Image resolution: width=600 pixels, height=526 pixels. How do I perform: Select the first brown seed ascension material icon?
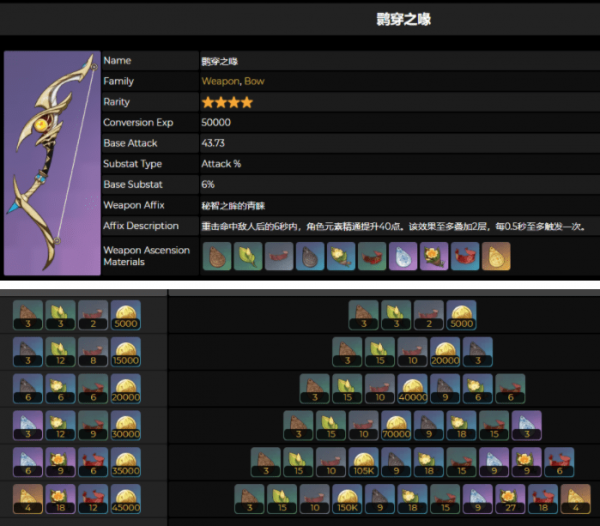tap(217, 256)
